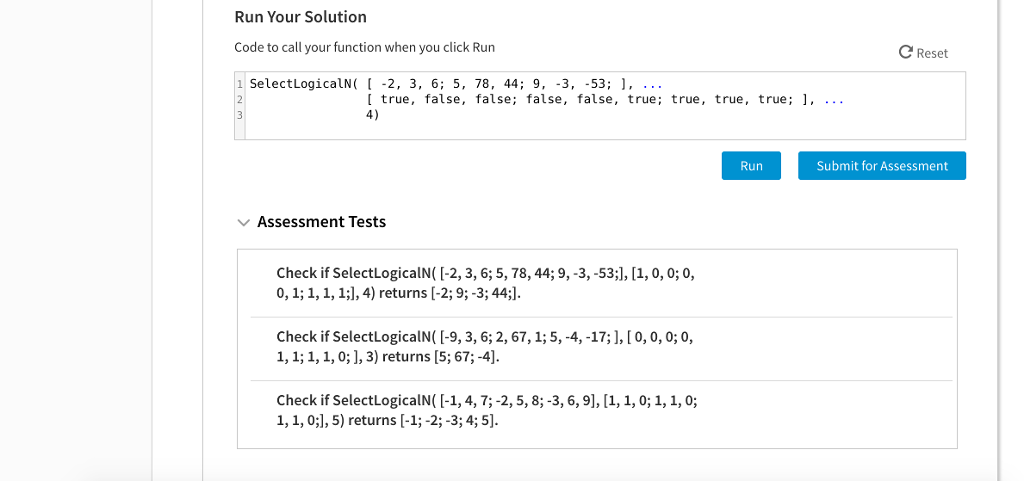Click Submit for Assessment

(x=882, y=166)
